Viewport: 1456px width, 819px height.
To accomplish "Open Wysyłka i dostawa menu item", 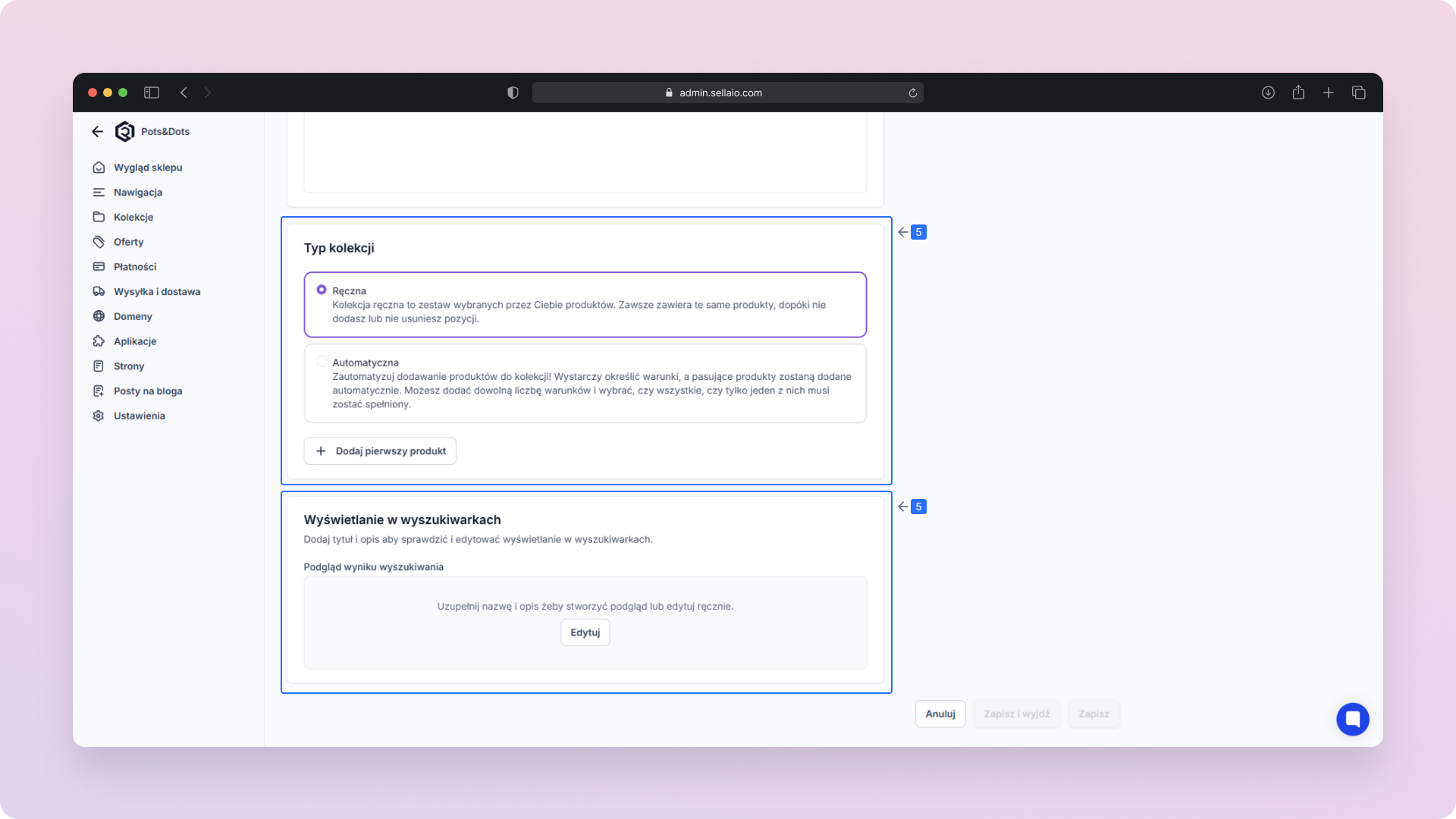I will 157,292.
